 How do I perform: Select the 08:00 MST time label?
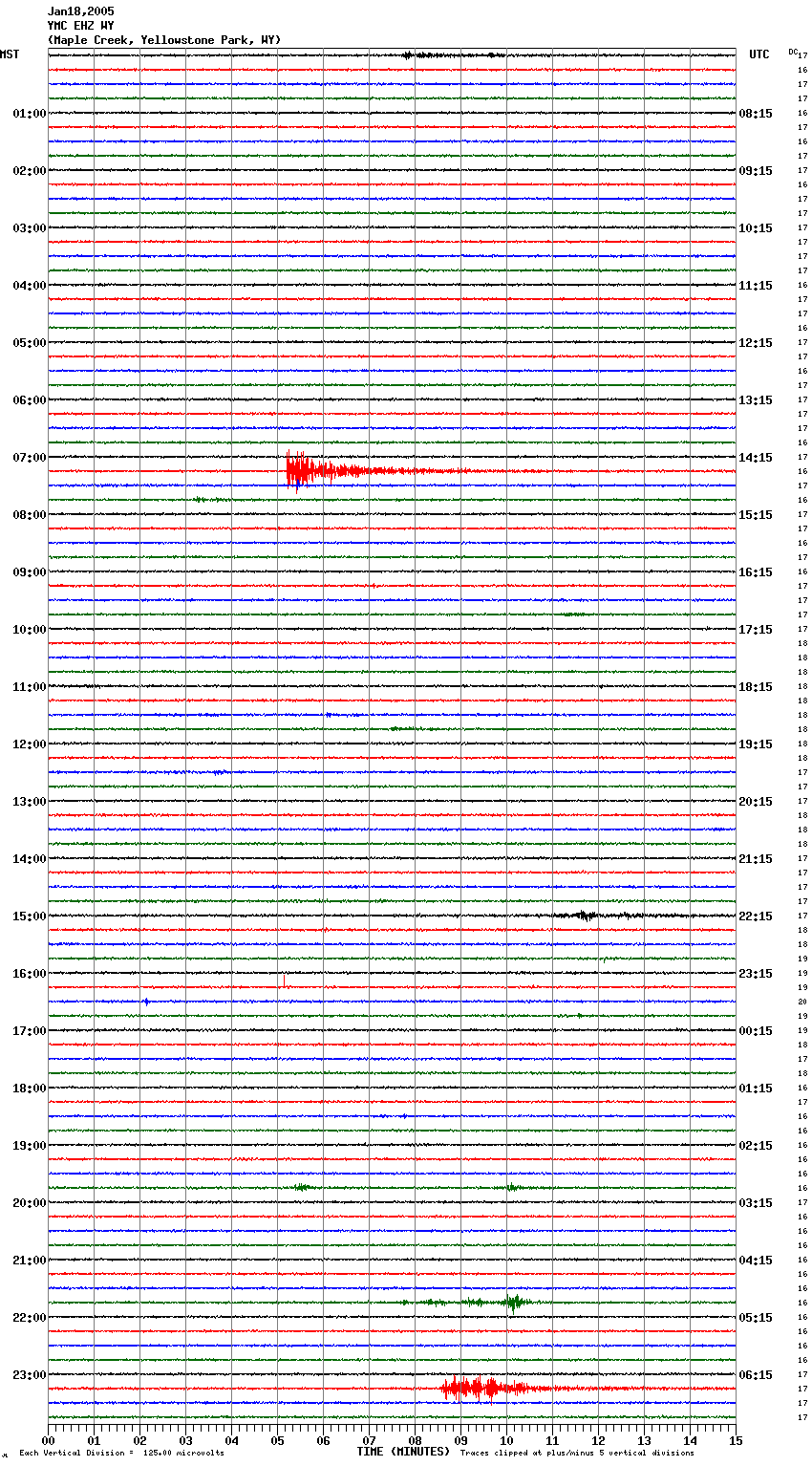(30, 515)
